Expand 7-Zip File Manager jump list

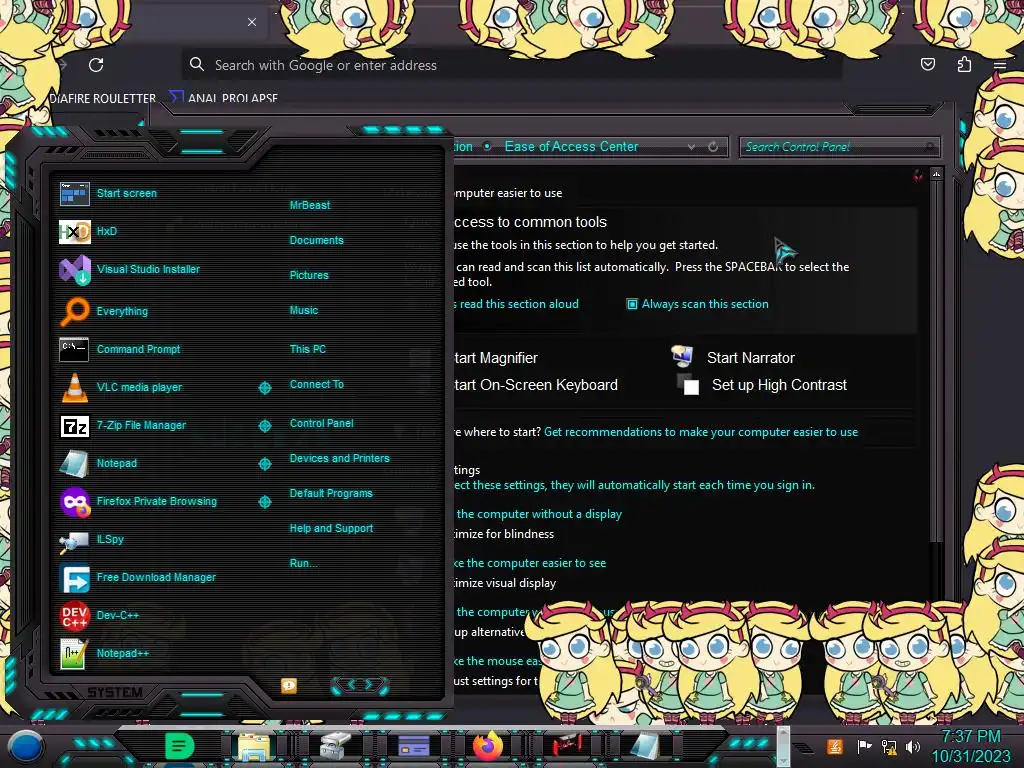tap(264, 426)
